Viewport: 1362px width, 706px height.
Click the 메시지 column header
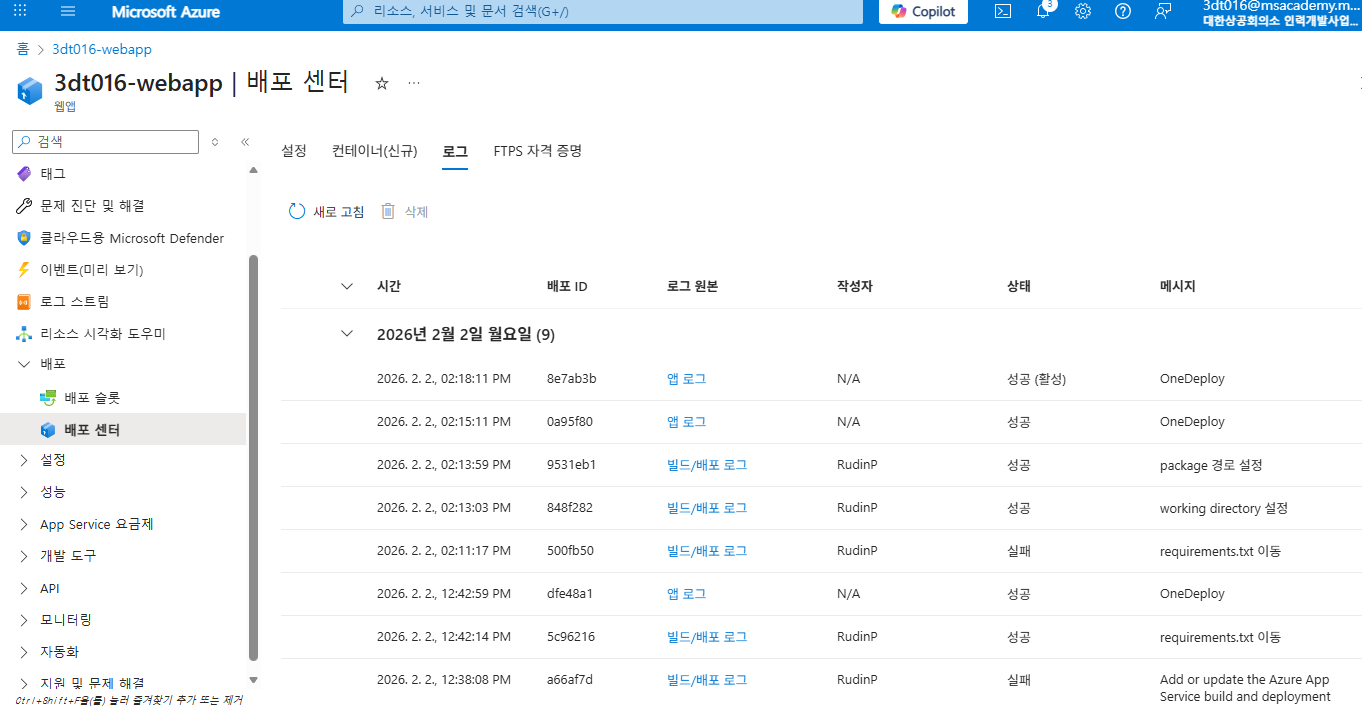point(1178,286)
